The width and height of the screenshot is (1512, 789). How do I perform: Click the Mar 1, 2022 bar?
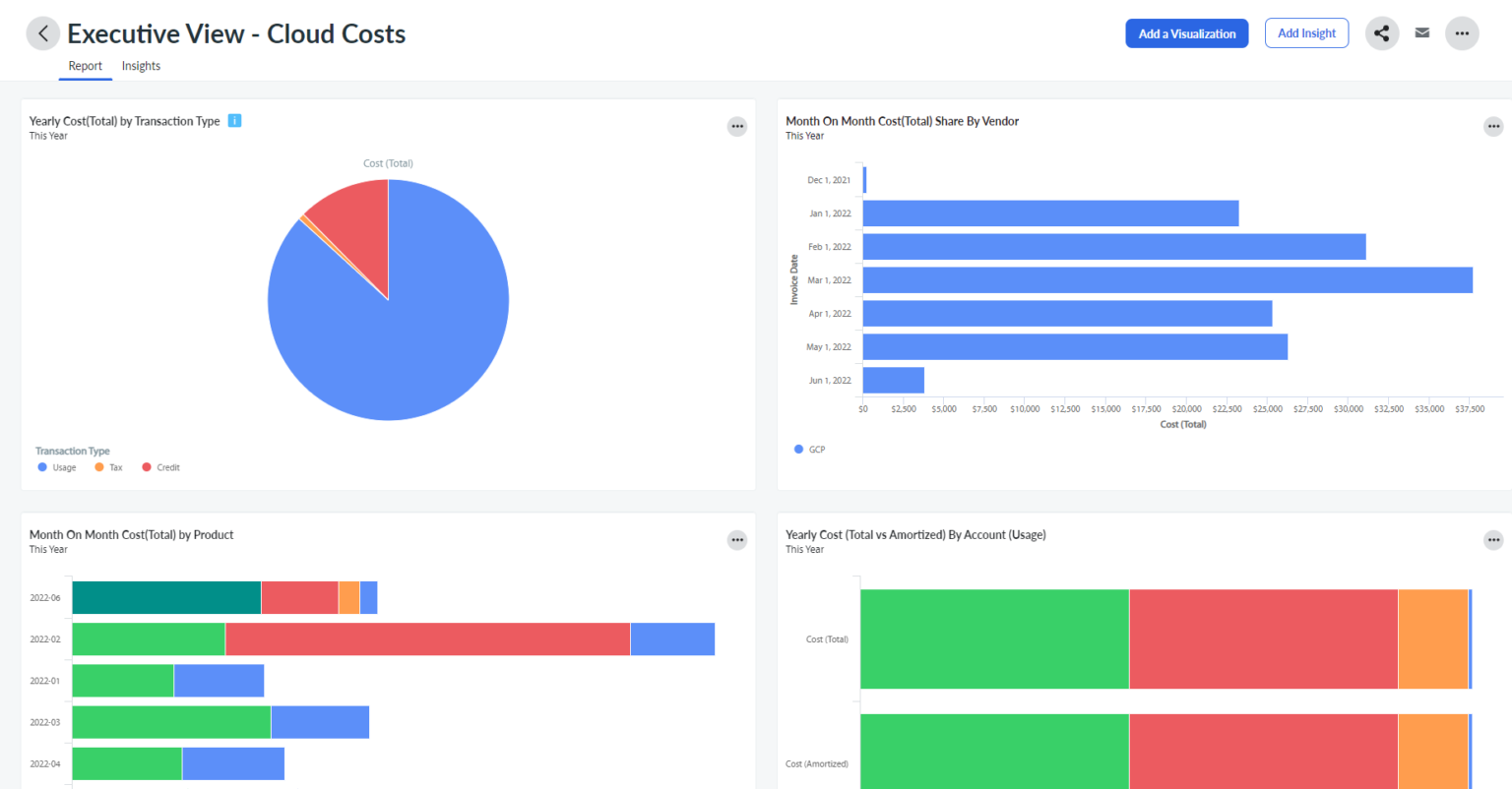[1166, 280]
